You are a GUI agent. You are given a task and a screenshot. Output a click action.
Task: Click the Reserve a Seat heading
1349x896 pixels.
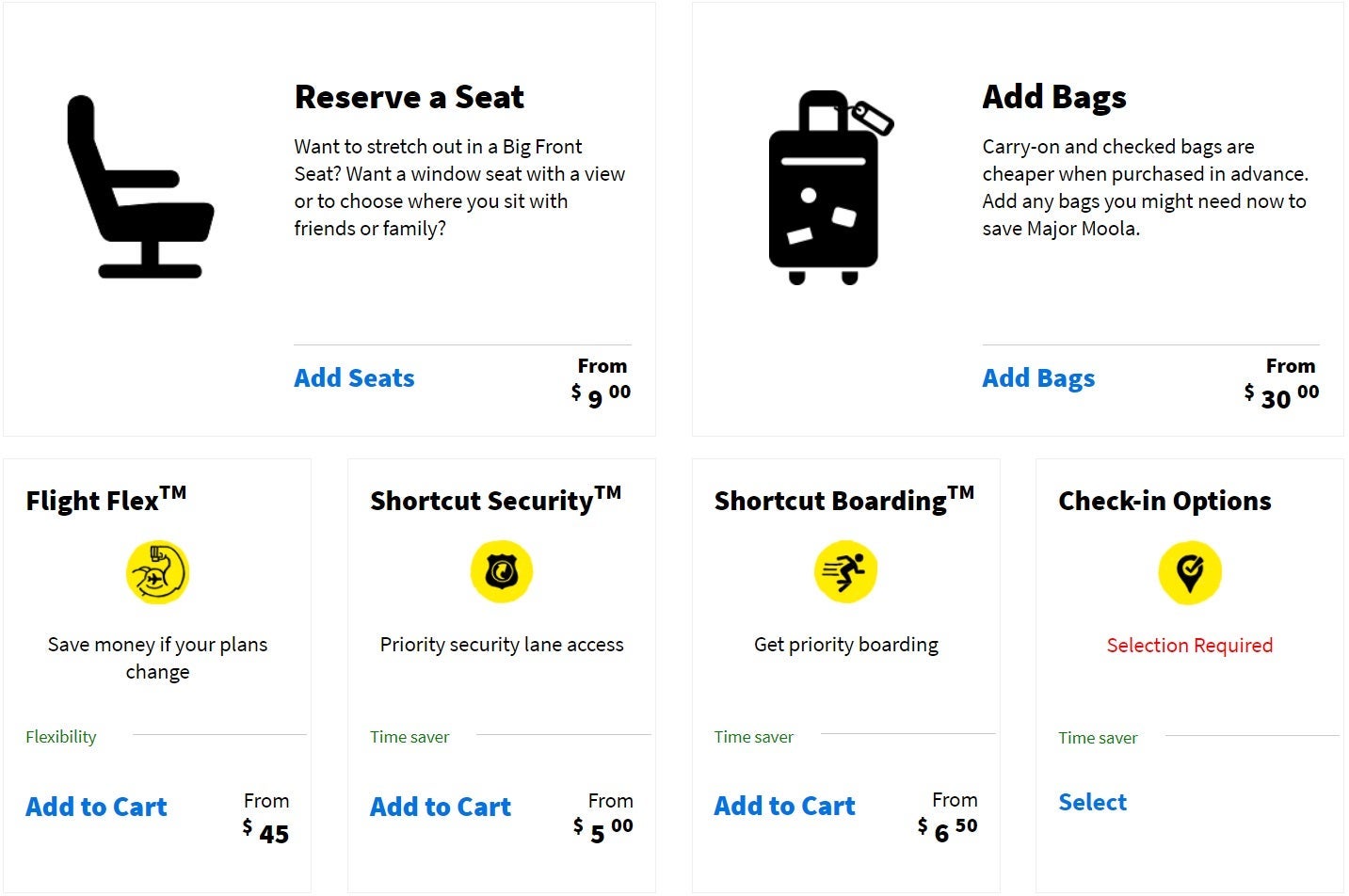(x=409, y=97)
